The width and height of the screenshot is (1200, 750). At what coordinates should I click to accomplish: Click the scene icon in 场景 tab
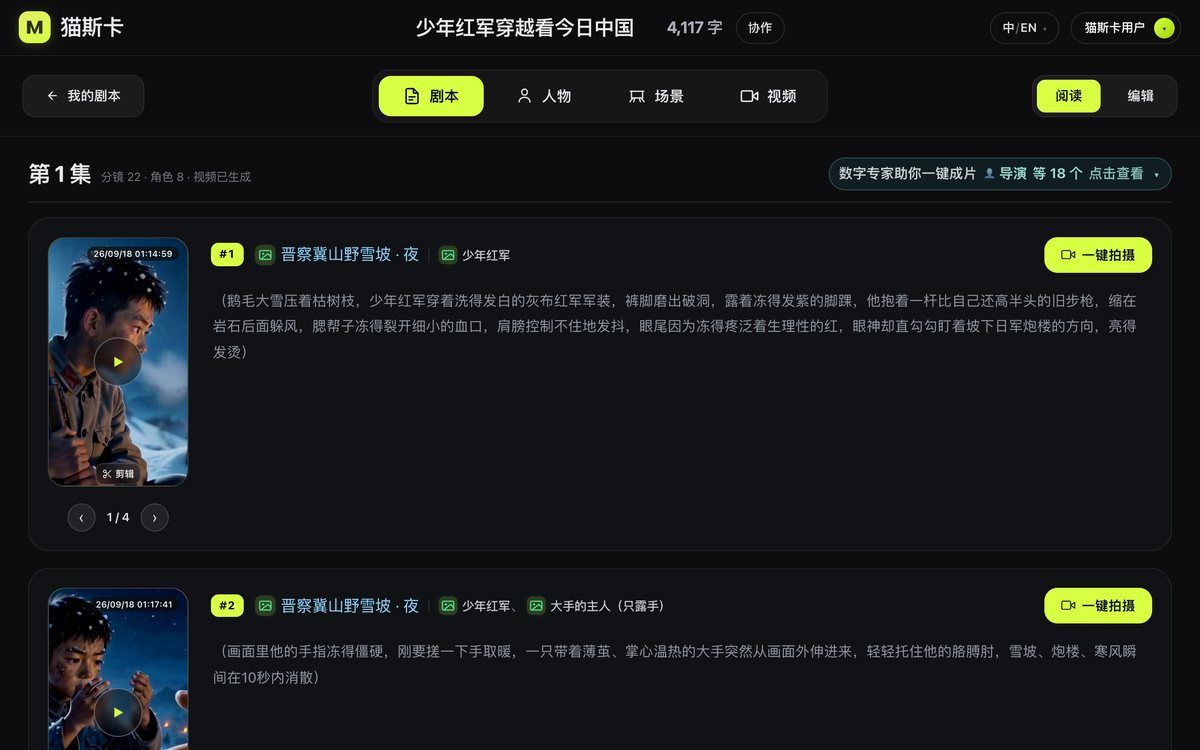(636, 96)
